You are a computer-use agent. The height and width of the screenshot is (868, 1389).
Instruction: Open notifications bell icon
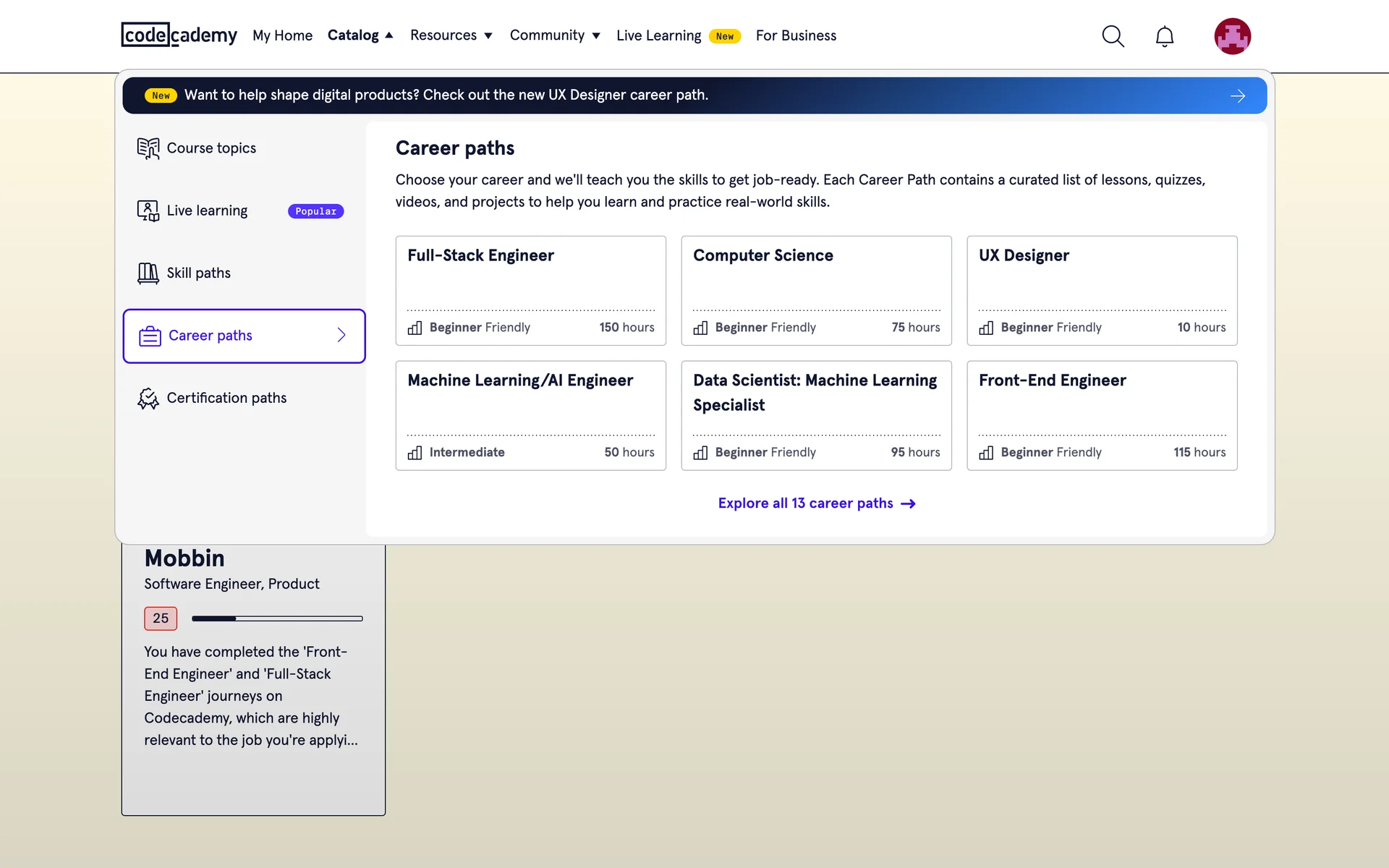click(1164, 36)
